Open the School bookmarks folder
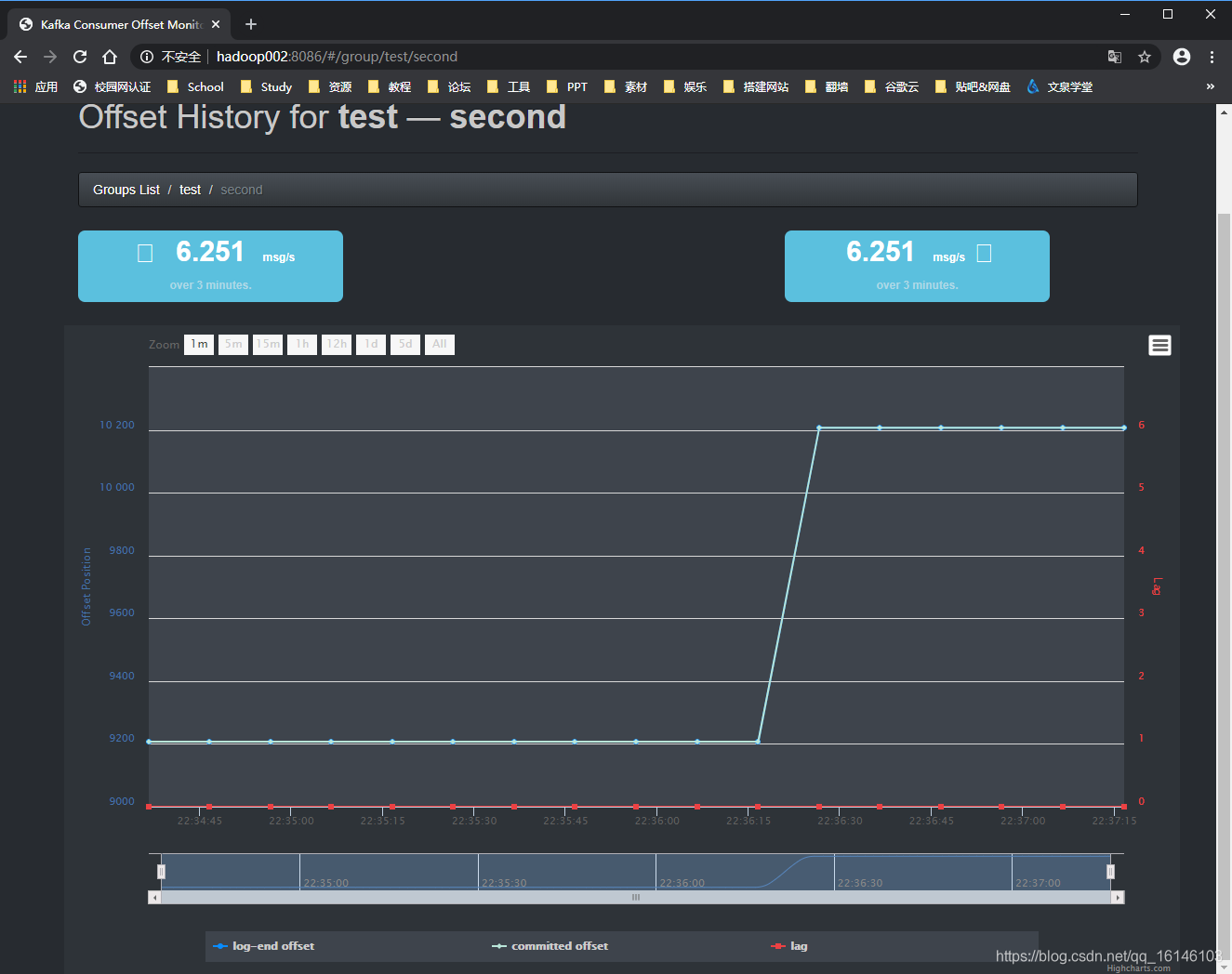Screen dimensions: 1232x974 tap(195, 86)
